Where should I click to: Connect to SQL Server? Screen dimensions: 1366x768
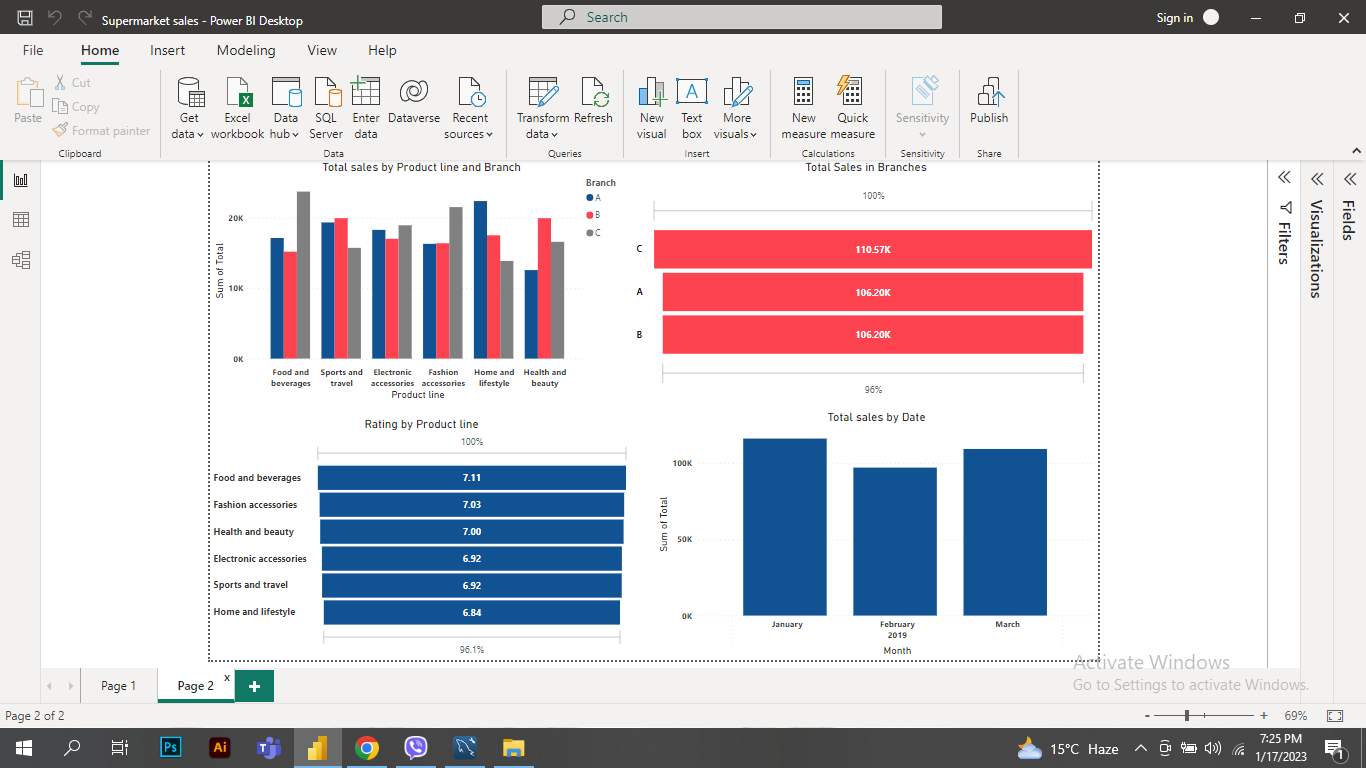326,107
